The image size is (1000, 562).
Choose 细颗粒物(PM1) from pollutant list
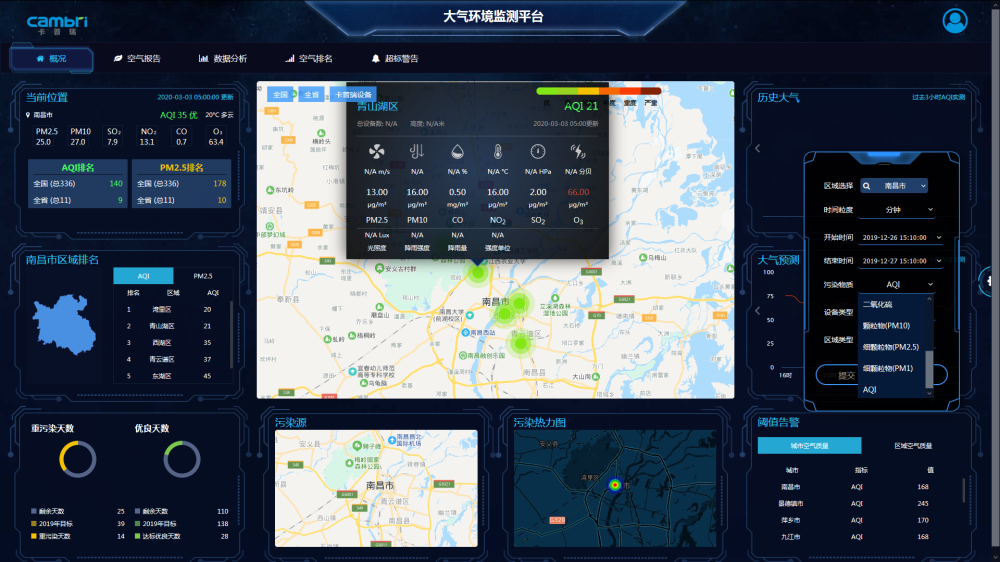pos(892,368)
